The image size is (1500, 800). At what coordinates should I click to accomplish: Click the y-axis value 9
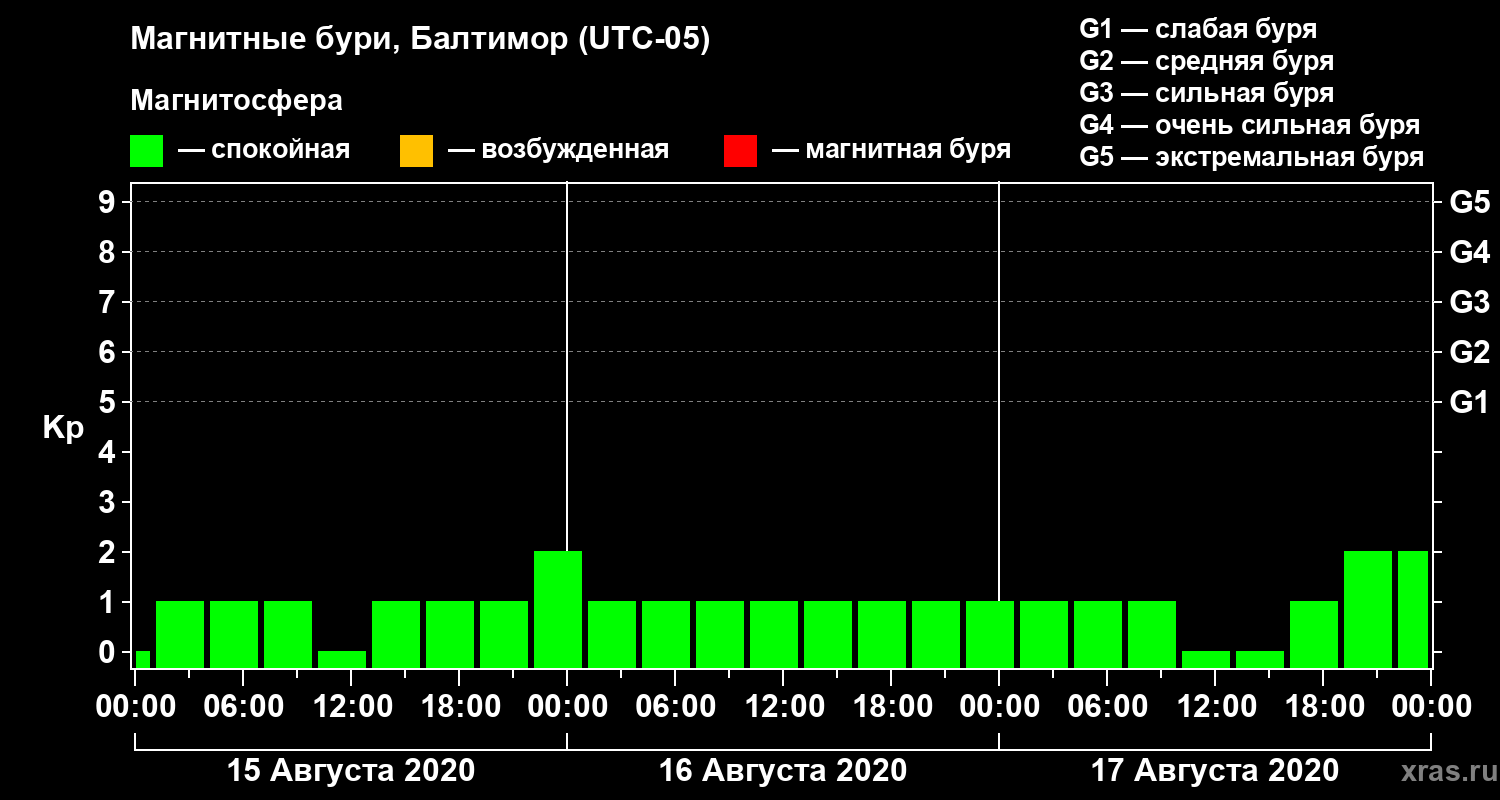pyautogui.click(x=109, y=202)
